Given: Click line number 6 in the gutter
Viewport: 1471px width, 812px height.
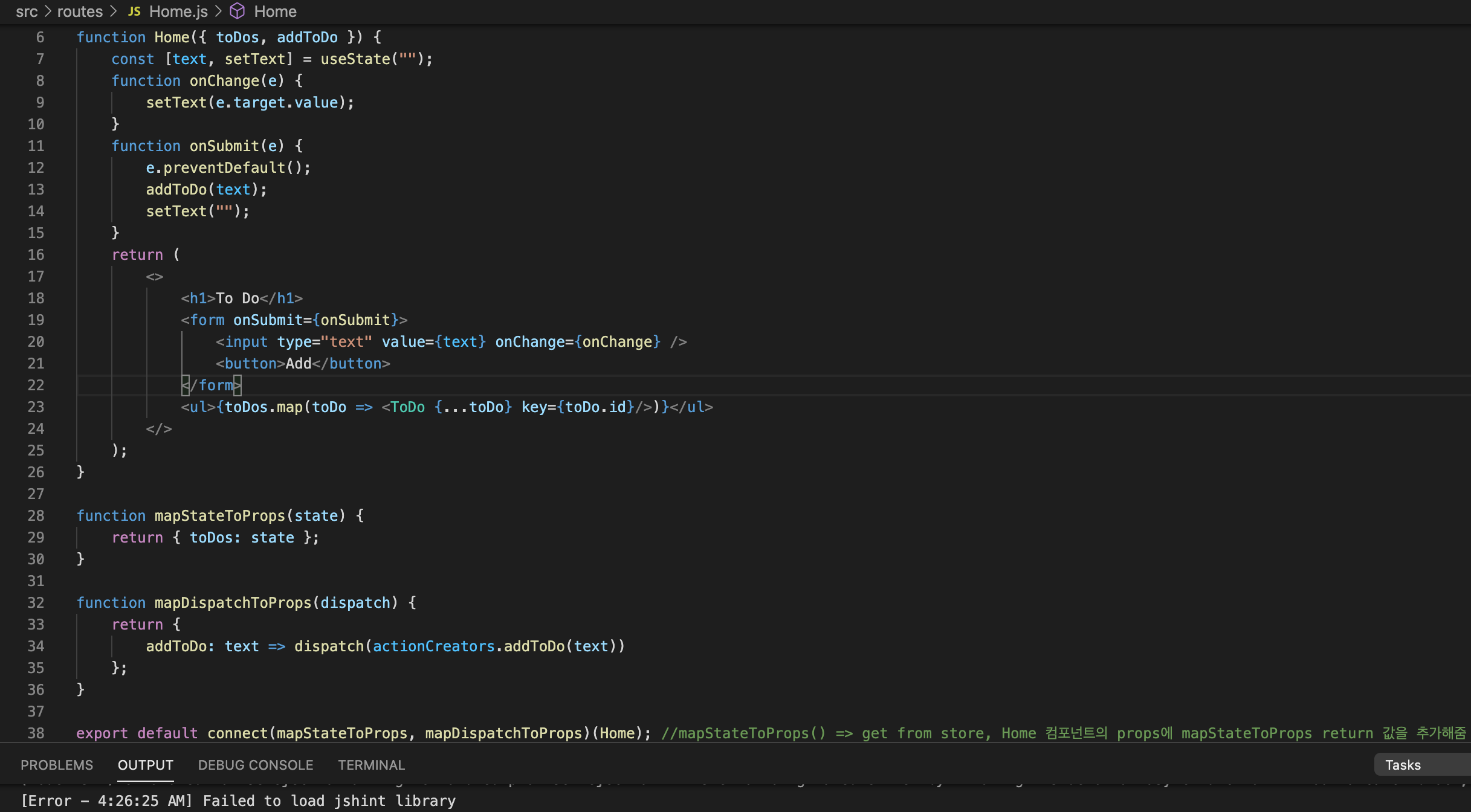Looking at the screenshot, I should point(40,37).
